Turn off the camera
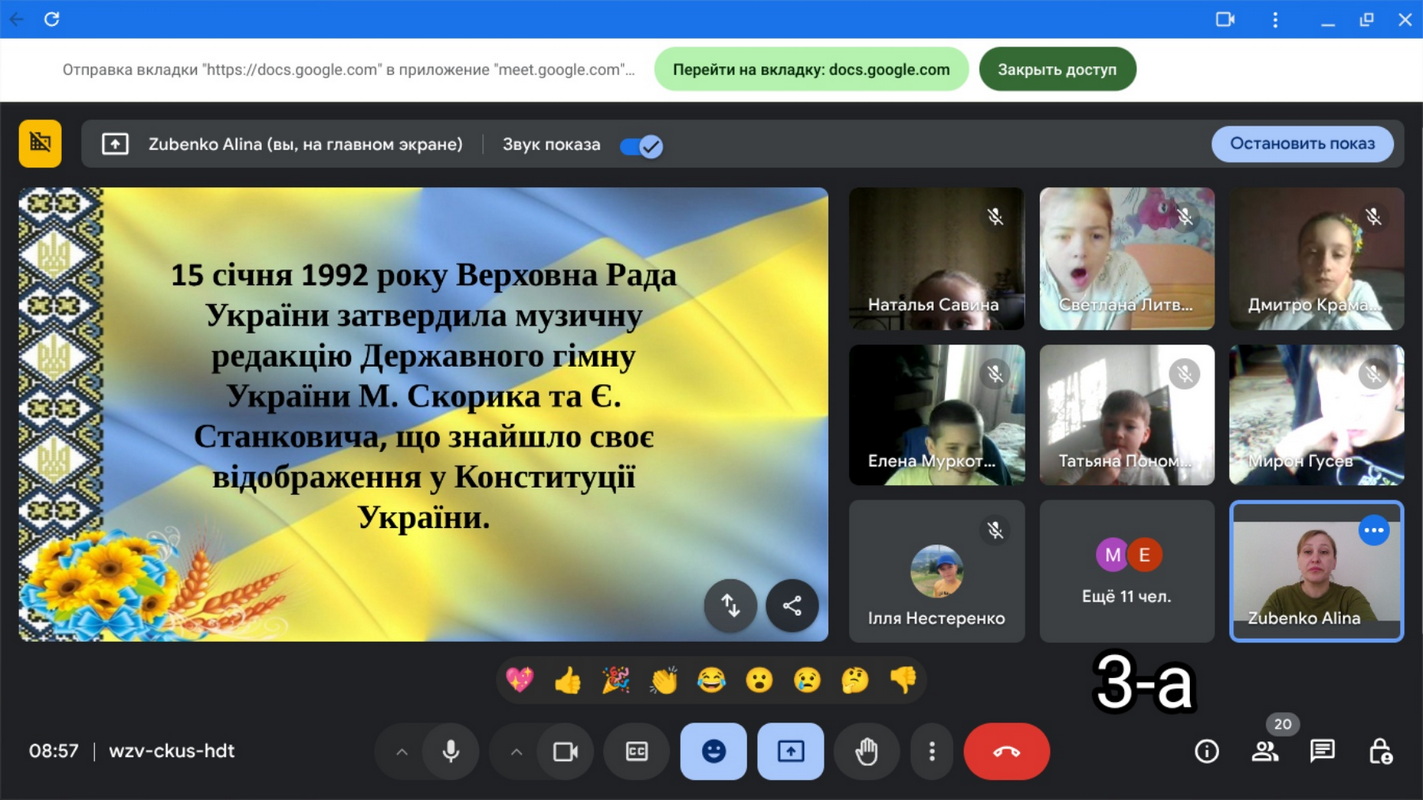Screen dimensions: 1423x800 point(565,751)
